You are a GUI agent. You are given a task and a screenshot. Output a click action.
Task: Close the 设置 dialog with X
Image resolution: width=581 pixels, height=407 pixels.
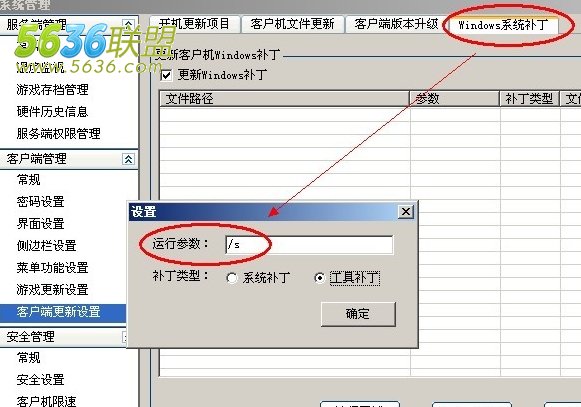[406, 212]
